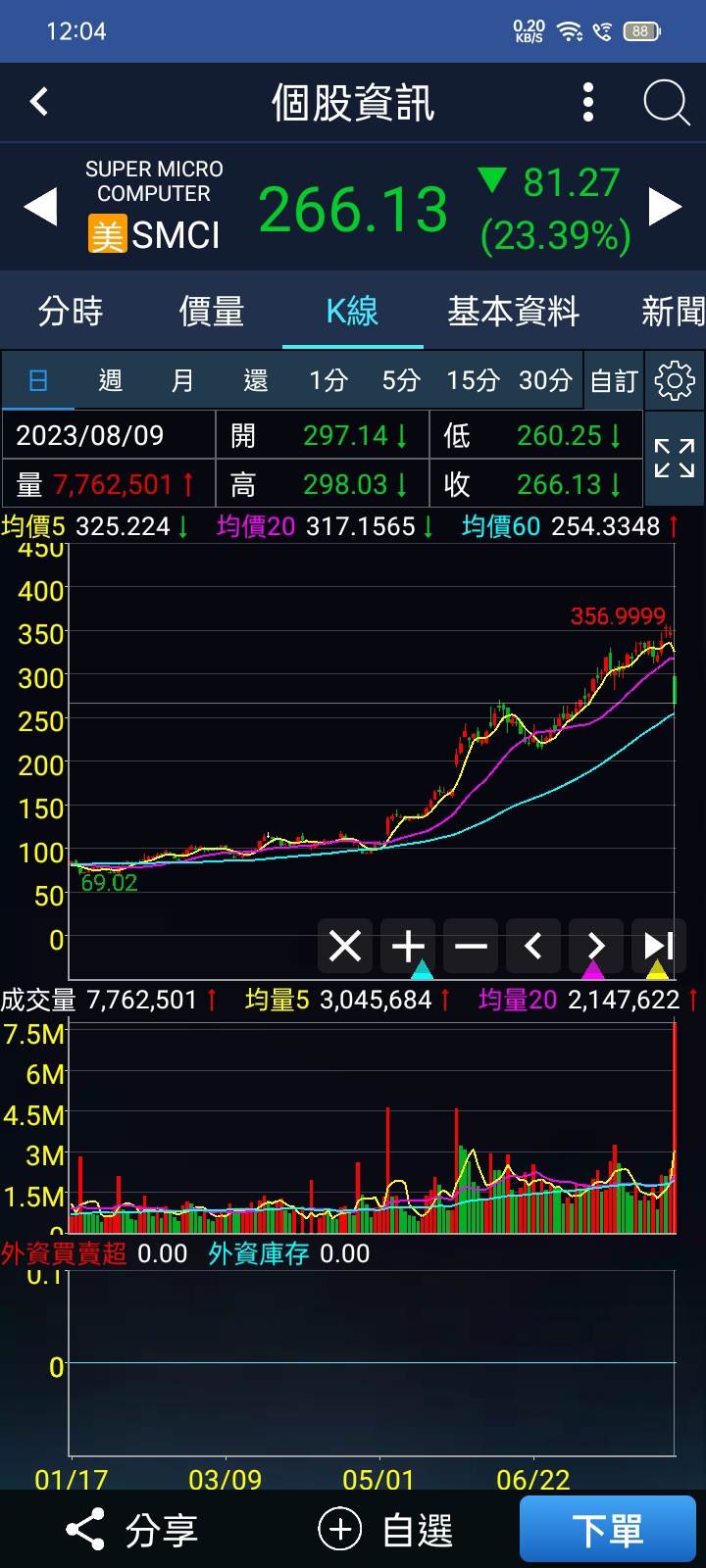Viewport: 706px width, 1568px height.
Task: Open the 自訂 custom interval
Action: (x=615, y=380)
